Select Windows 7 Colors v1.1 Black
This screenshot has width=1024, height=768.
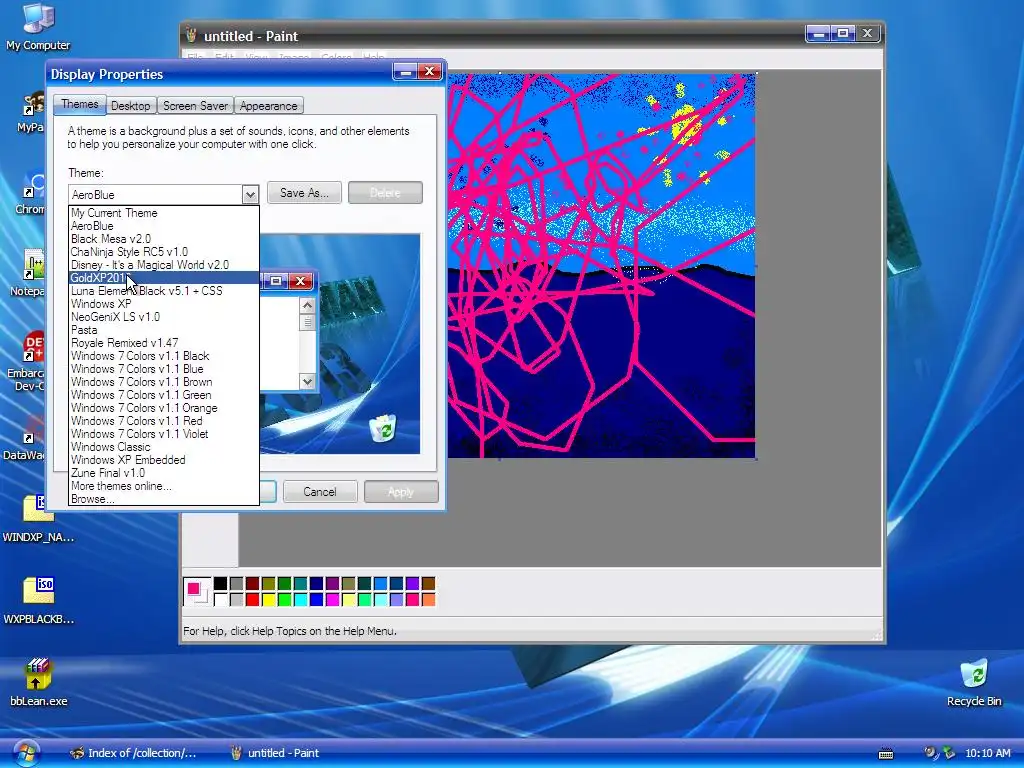coord(164,357)
